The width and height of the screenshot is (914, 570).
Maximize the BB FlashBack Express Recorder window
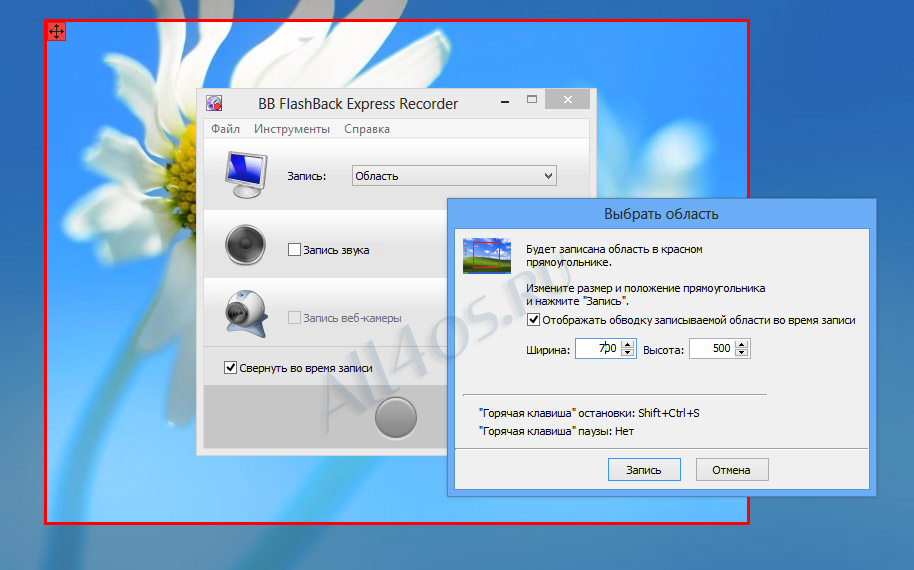(x=532, y=100)
